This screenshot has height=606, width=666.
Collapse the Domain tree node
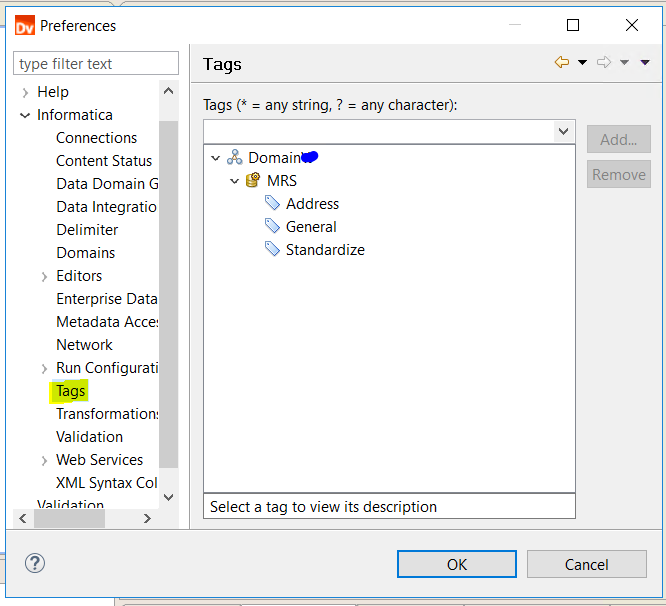point(216,158)
